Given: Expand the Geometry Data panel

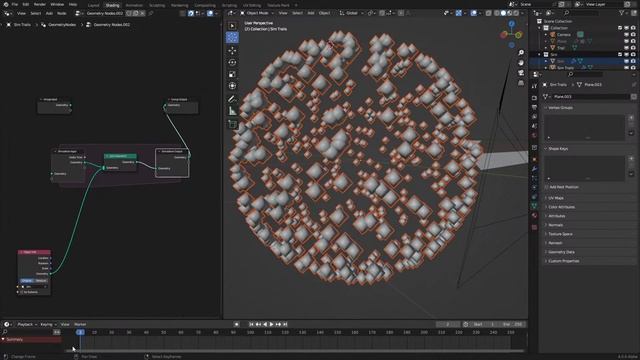Looking at the screenshot, I should (561, 252).
